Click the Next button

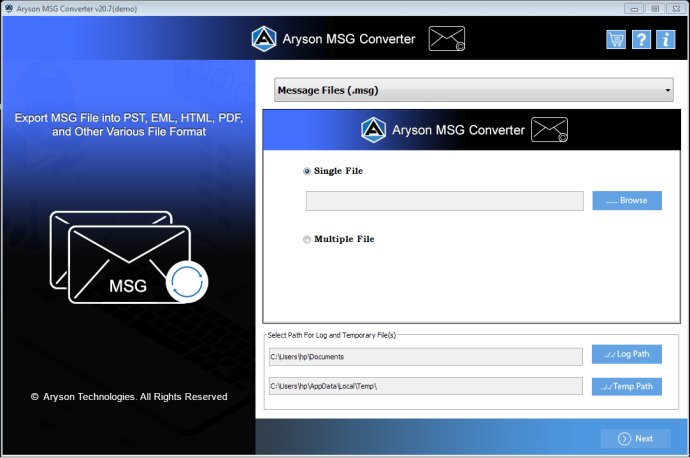[x=636, y=439]
